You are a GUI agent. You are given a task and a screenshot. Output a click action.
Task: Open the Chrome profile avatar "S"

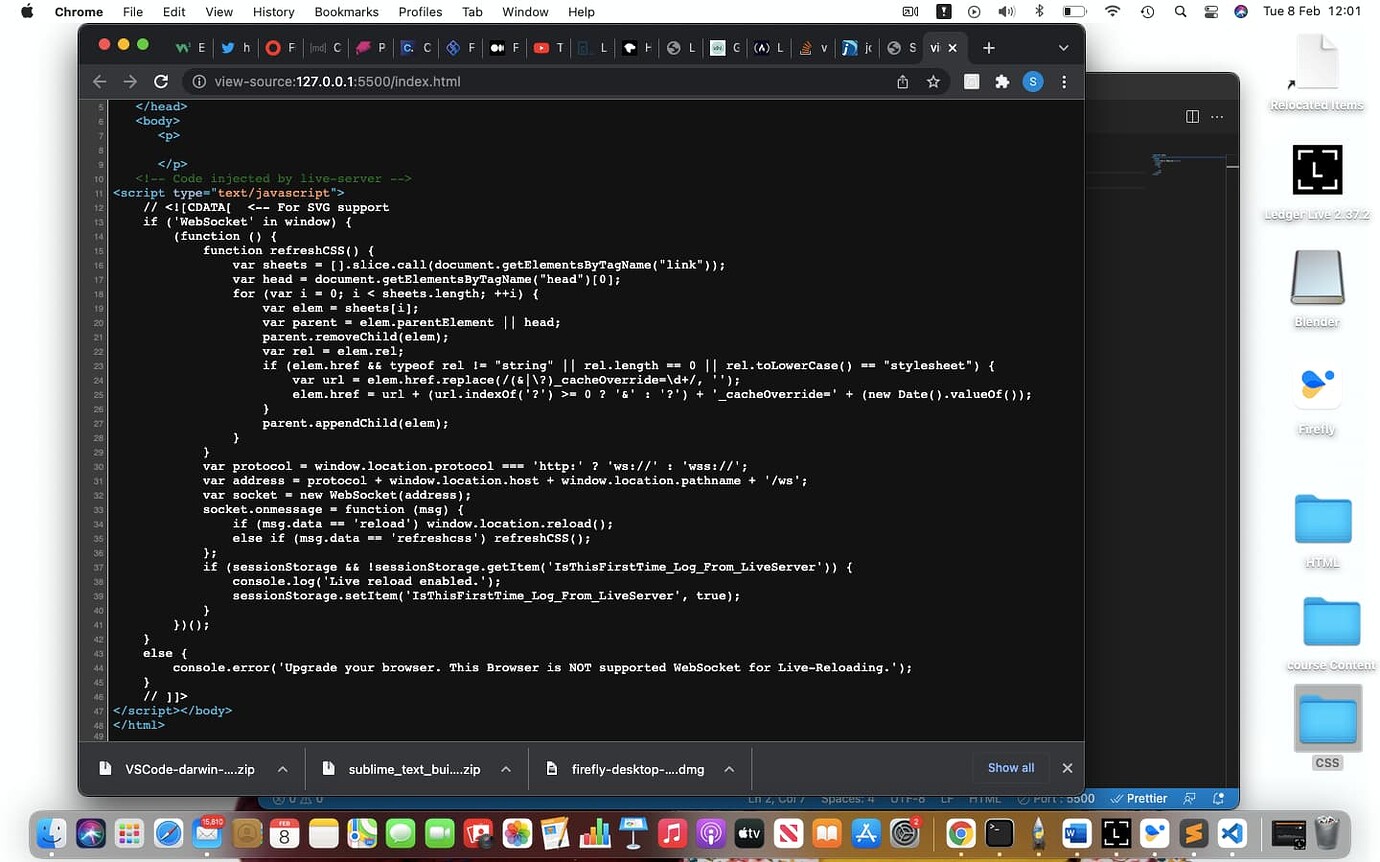(x=1033, y=82)
